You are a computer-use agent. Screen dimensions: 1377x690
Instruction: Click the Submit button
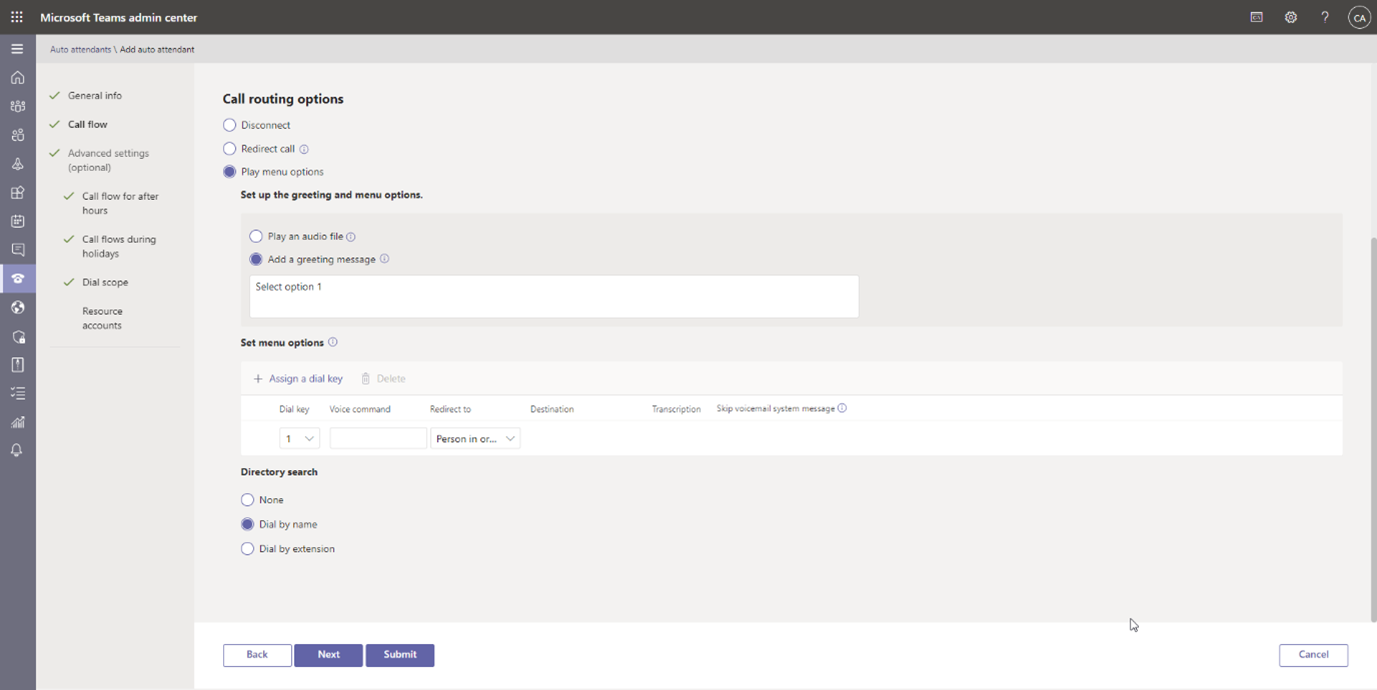(400, 655)
